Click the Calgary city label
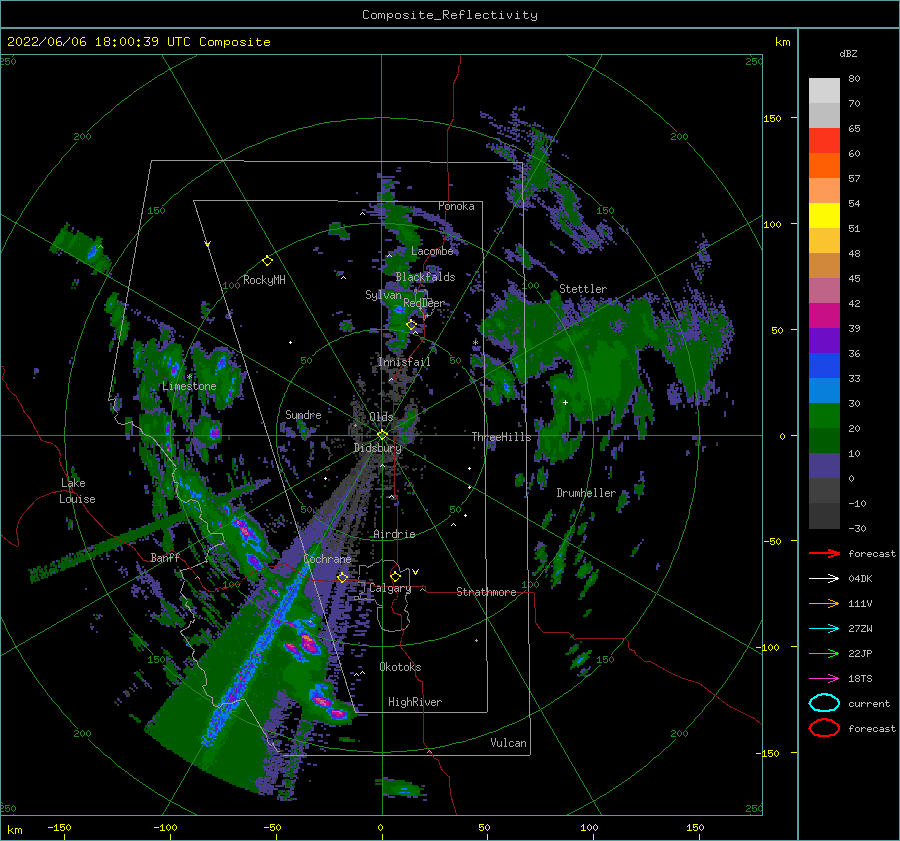The image size is (900, 841). (390, 588)
